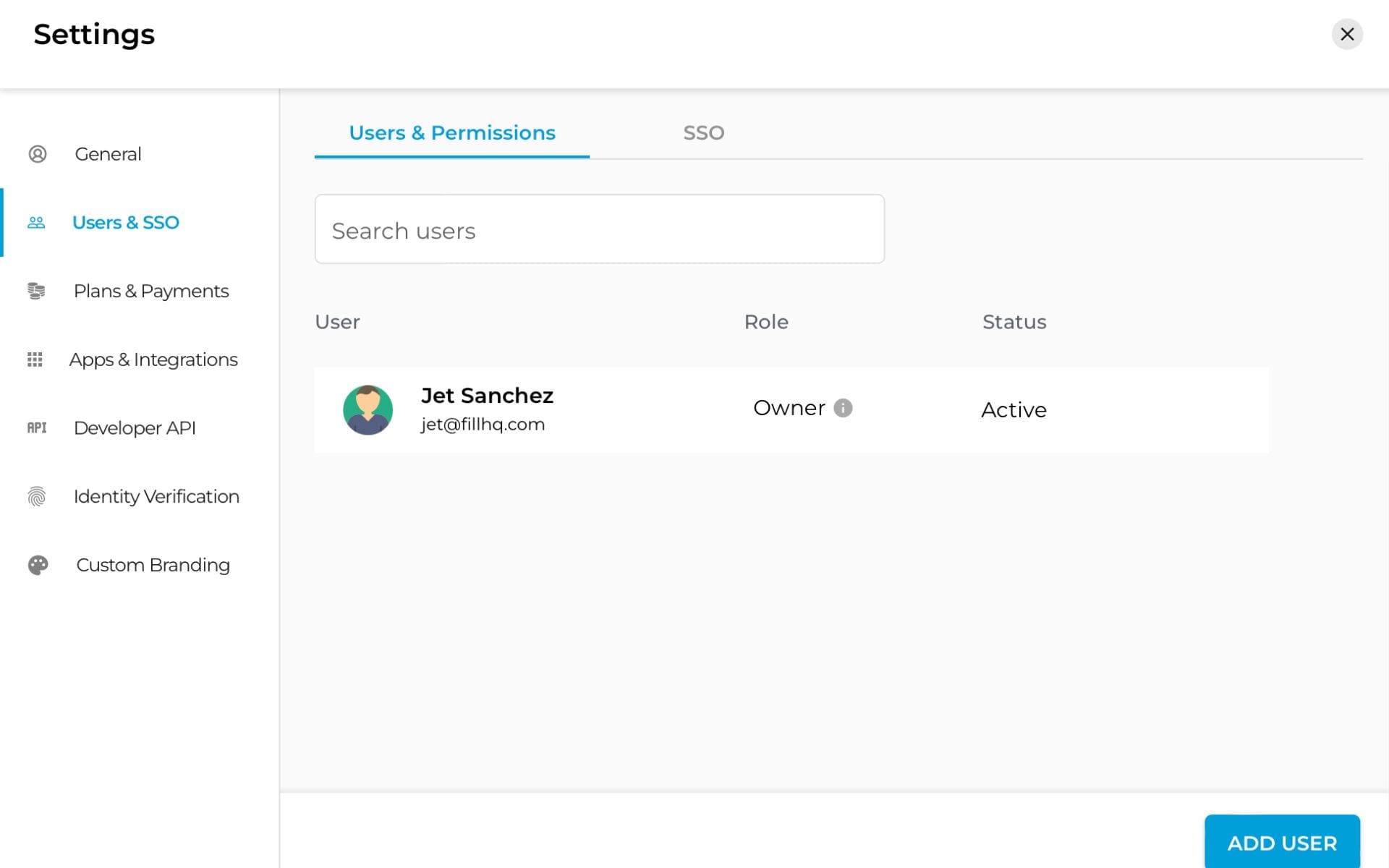Click the Role column header
1389x868 pixels.
pyautogui.click(x=766, y=322)
